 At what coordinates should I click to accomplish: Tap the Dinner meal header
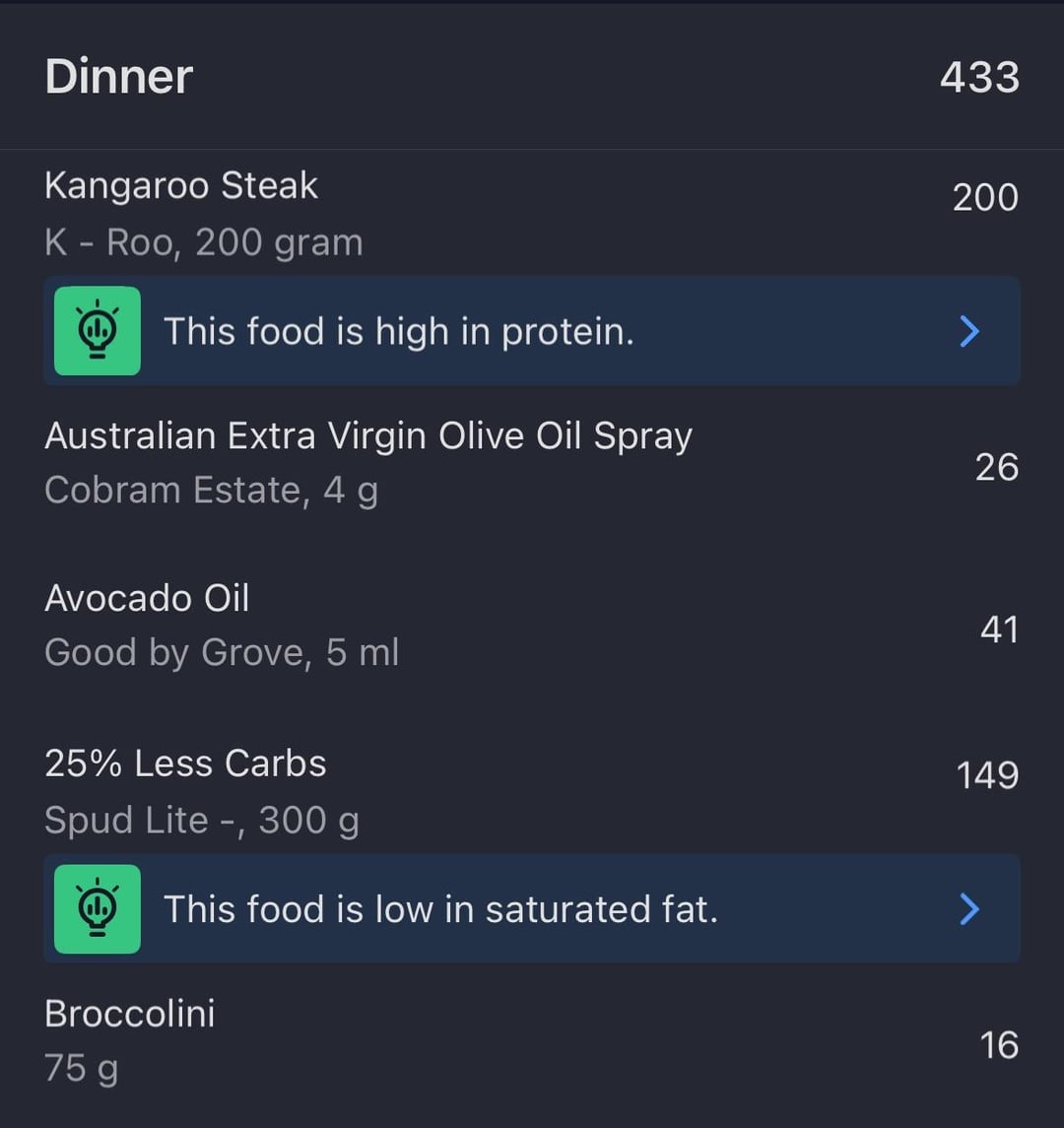[119, 77]
